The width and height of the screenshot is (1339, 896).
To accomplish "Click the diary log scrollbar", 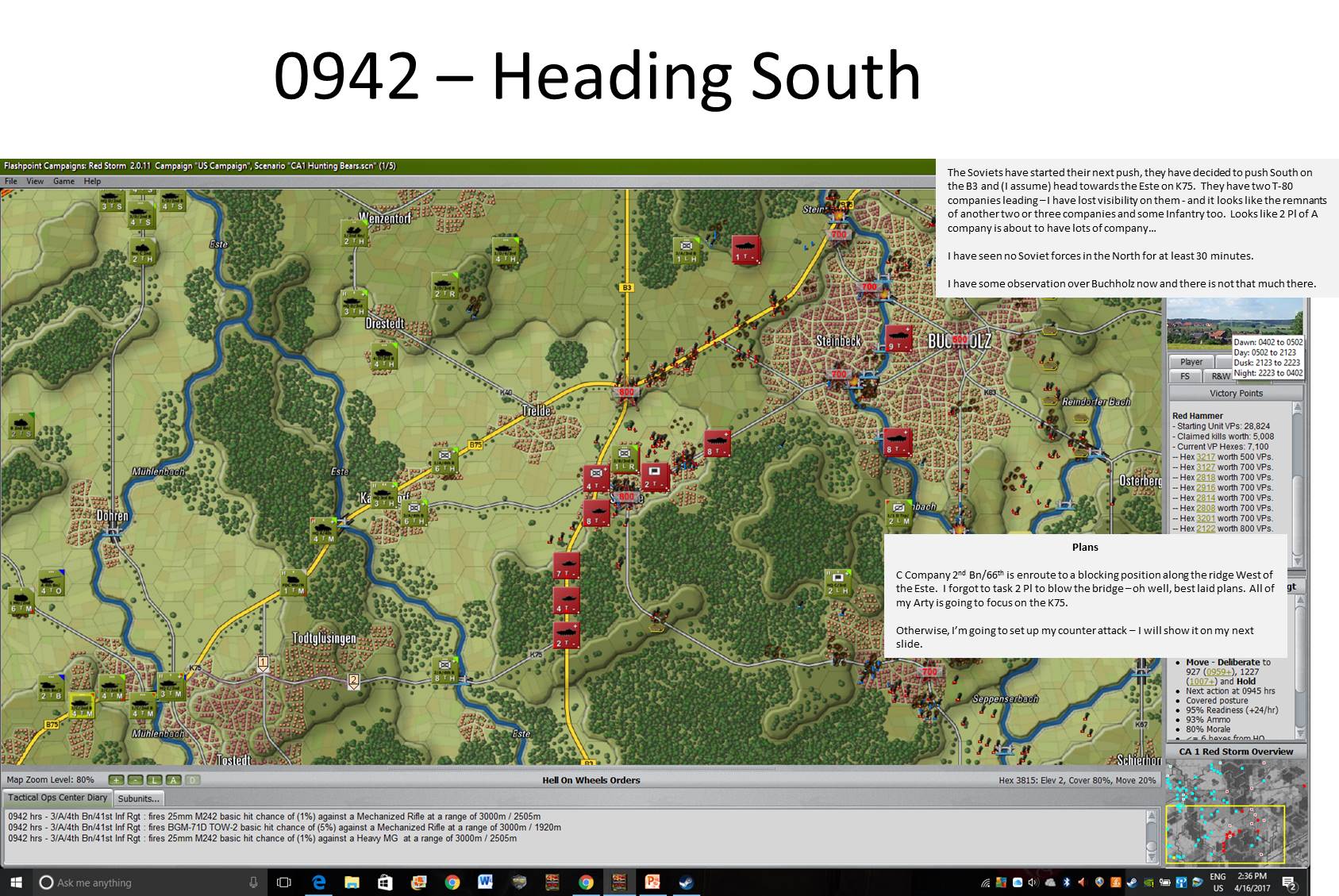I will pos(1152,836).
